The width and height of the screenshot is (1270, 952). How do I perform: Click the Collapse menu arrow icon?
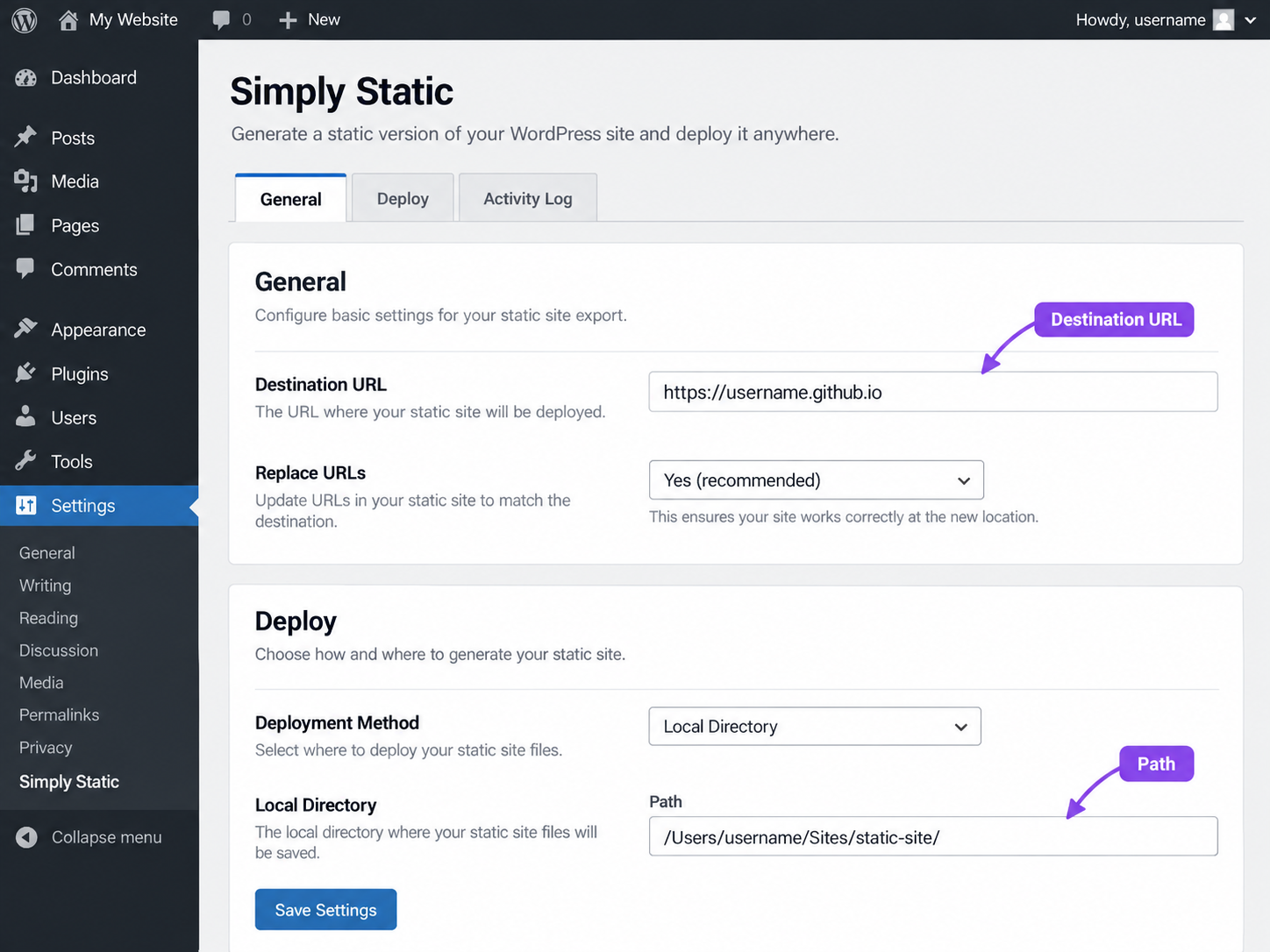tap(26, 837)
